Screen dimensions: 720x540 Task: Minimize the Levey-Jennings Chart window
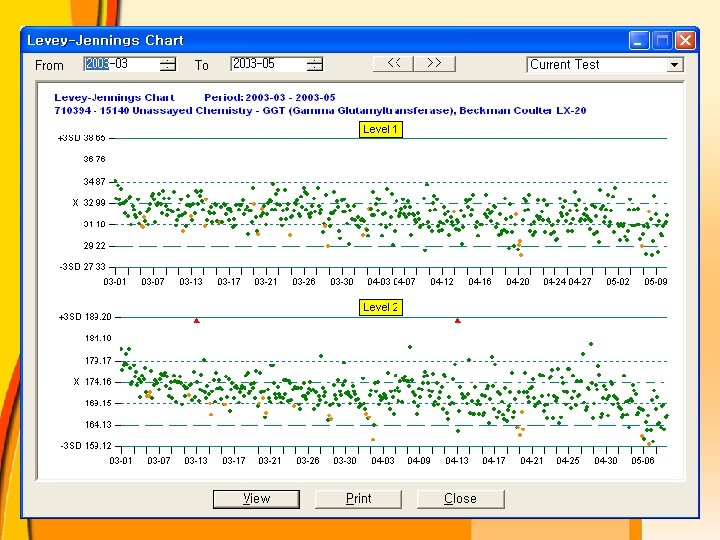[639, 40]
